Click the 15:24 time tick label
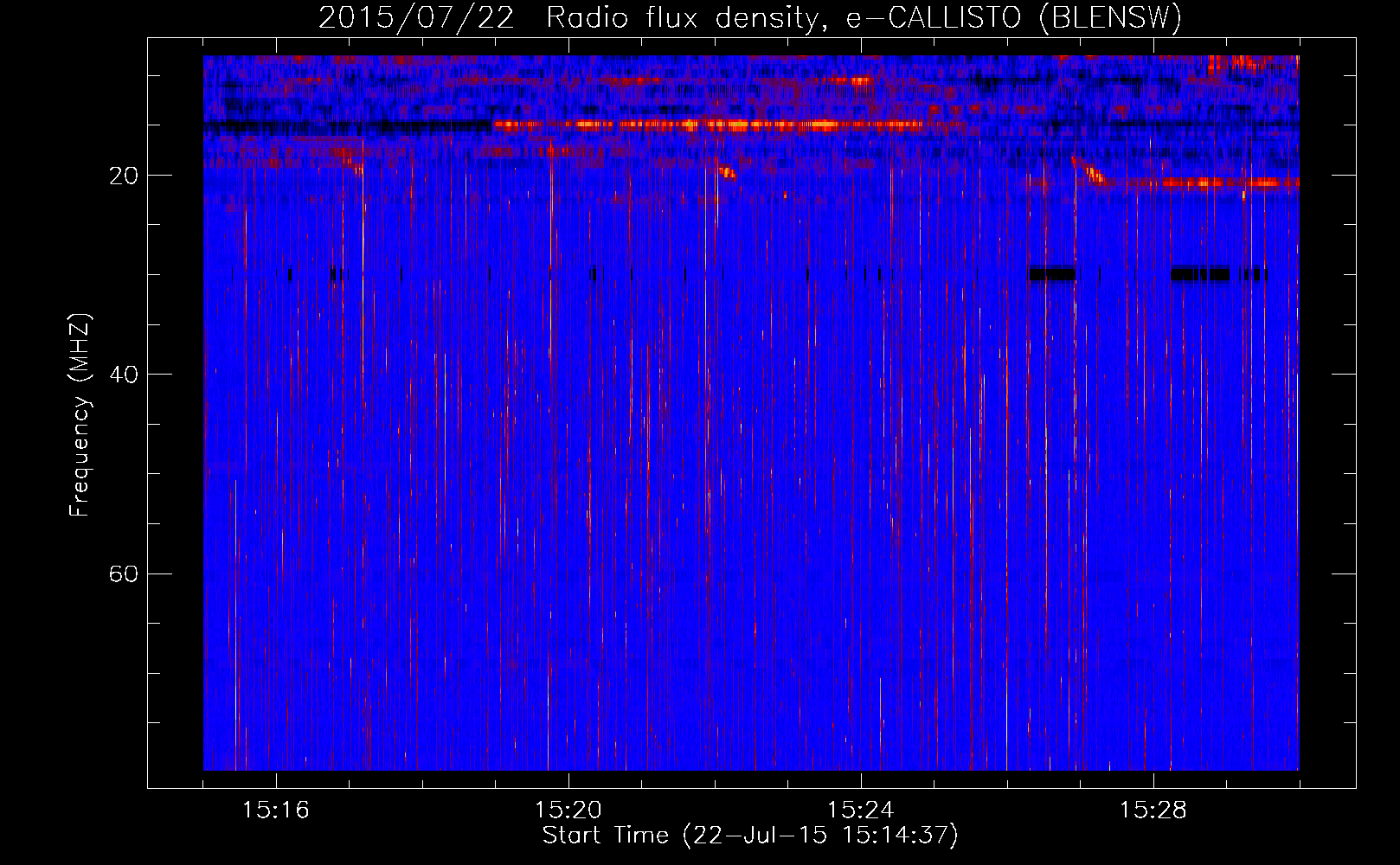This screenshot has width=1400, height=865. tap(861, 811)
